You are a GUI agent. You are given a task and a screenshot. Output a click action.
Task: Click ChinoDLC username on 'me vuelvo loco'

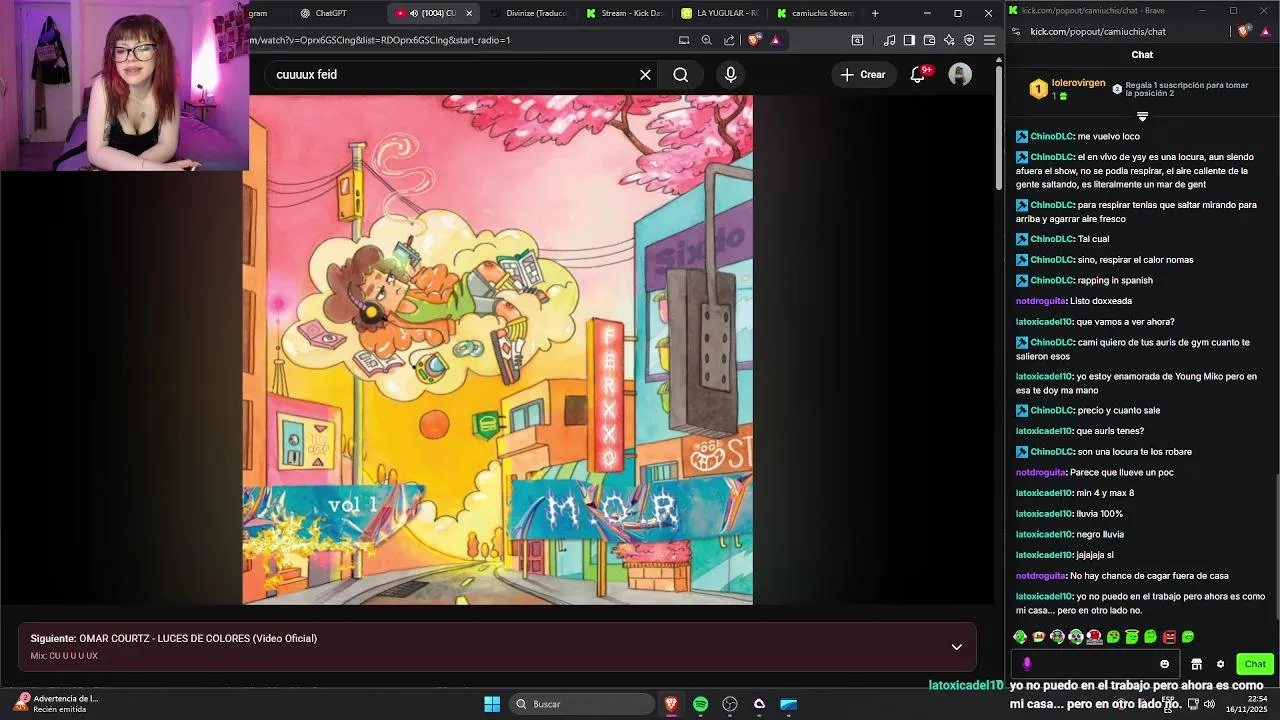pos(1052,136)
